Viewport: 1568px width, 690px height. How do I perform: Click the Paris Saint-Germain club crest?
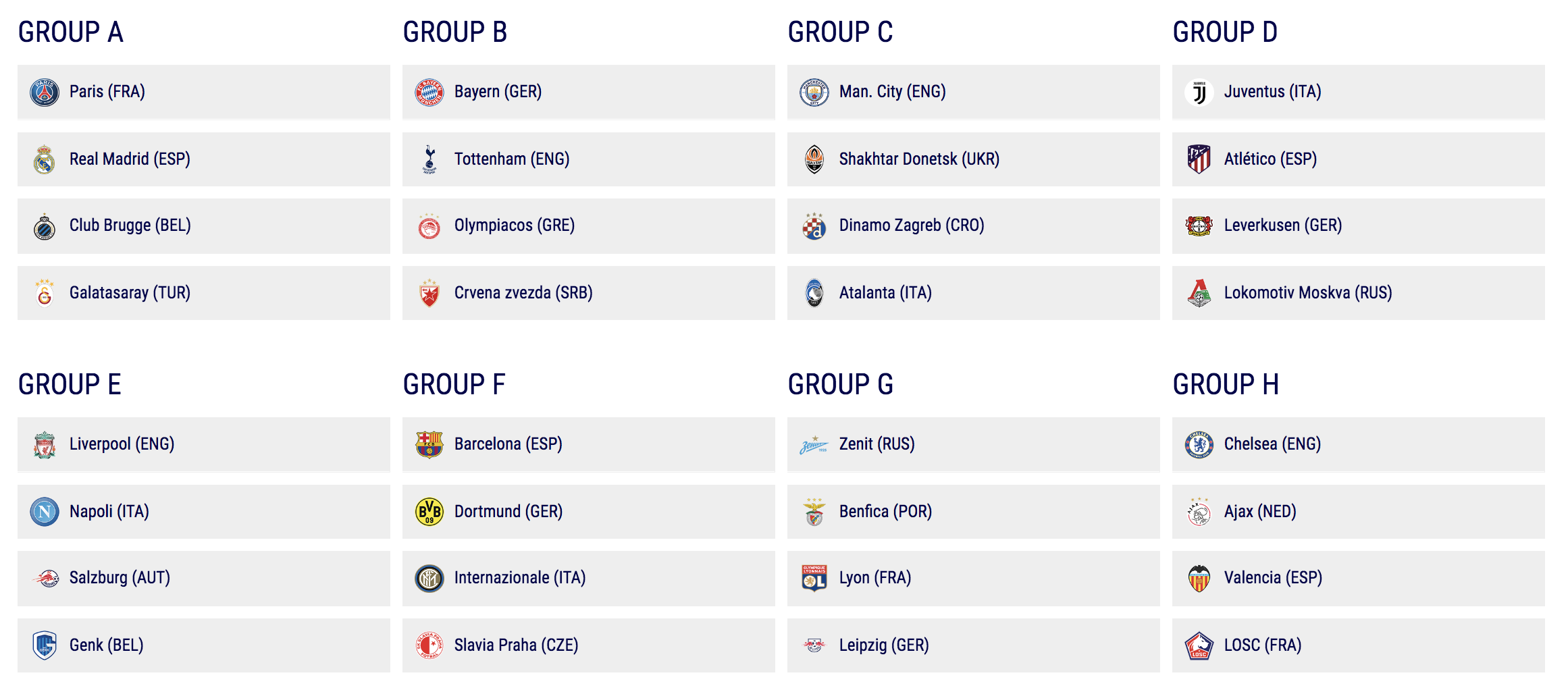(45, 92)
